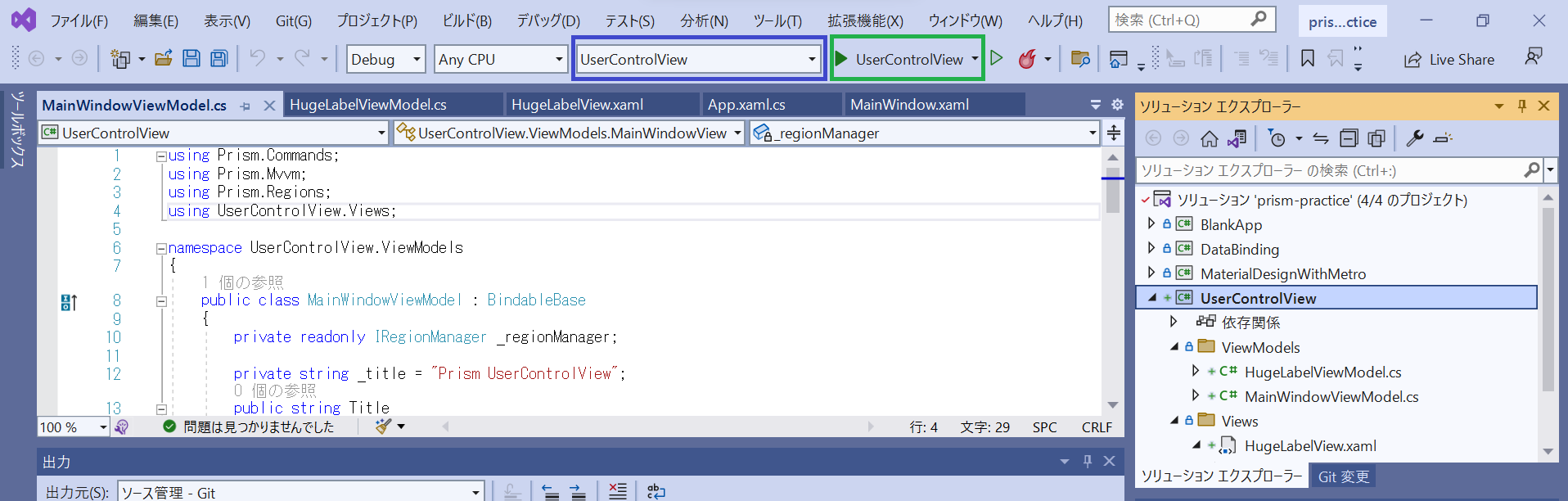Save all files with the stacked-disks icon
This screenshot has height=501, width=1568.
[219, 58]
